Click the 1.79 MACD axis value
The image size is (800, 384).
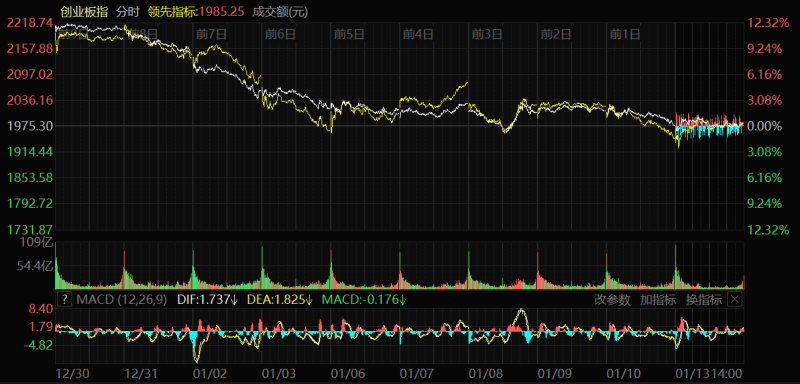(41, 327)
